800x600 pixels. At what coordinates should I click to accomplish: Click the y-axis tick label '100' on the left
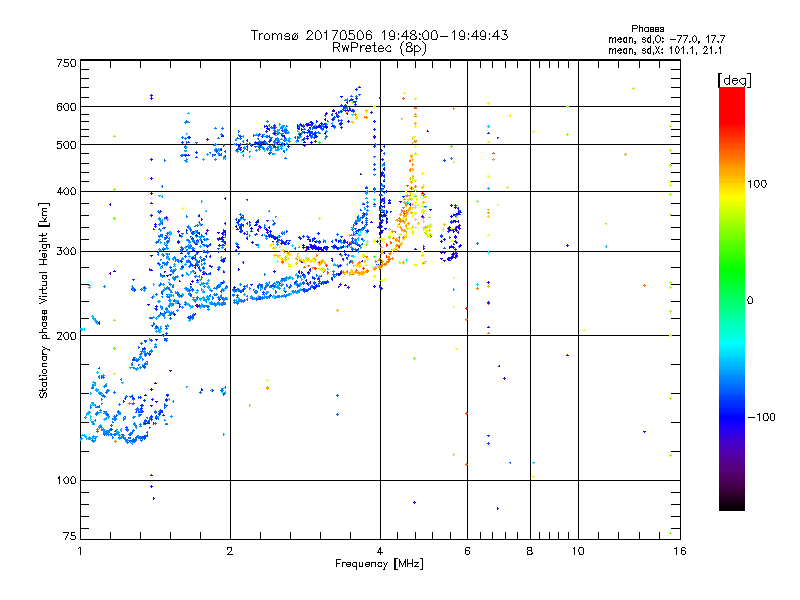pos(66,481)
